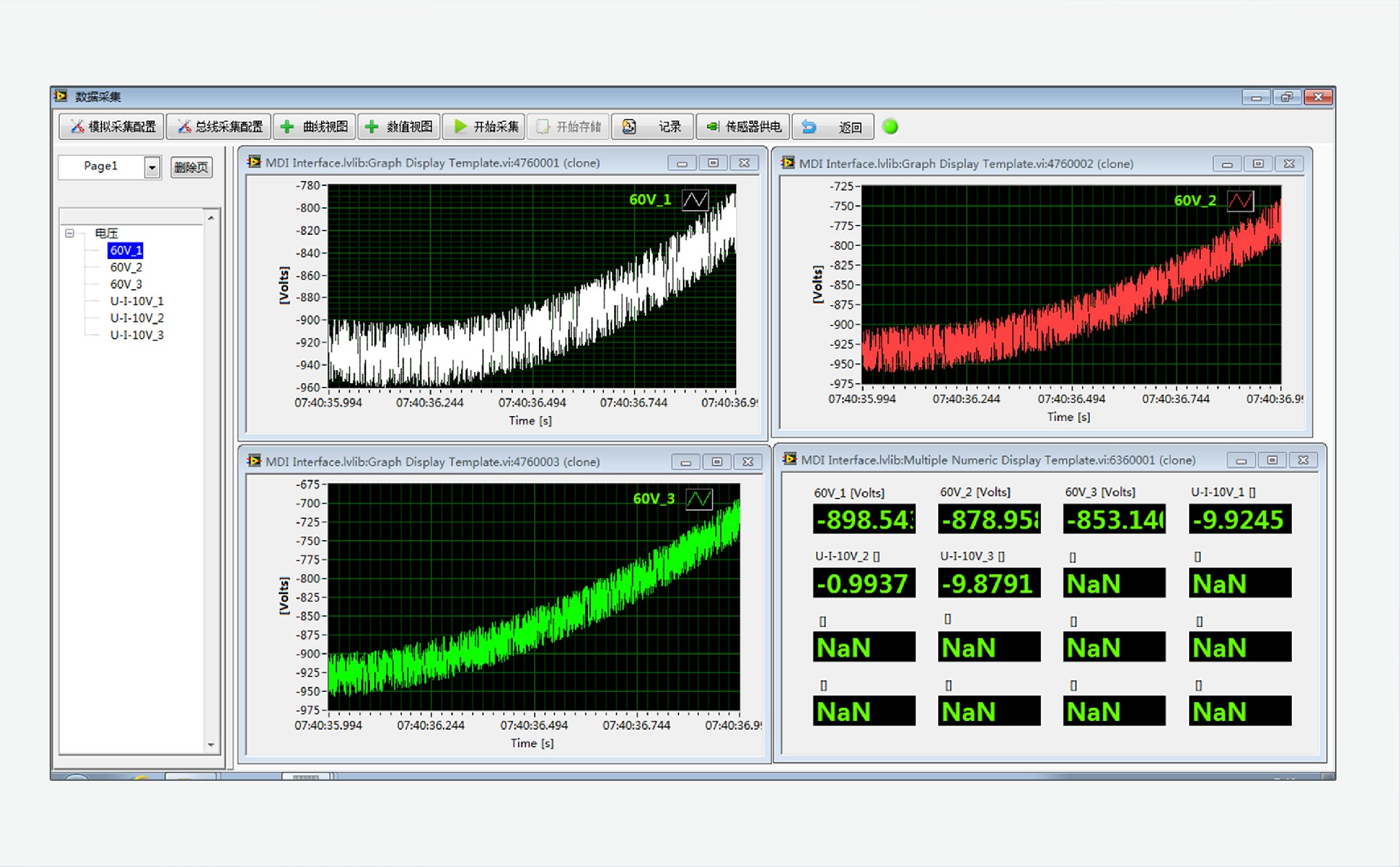Add a new 数值视图 numeric view
Screen dimensions: 1400x867
point(399,127)
